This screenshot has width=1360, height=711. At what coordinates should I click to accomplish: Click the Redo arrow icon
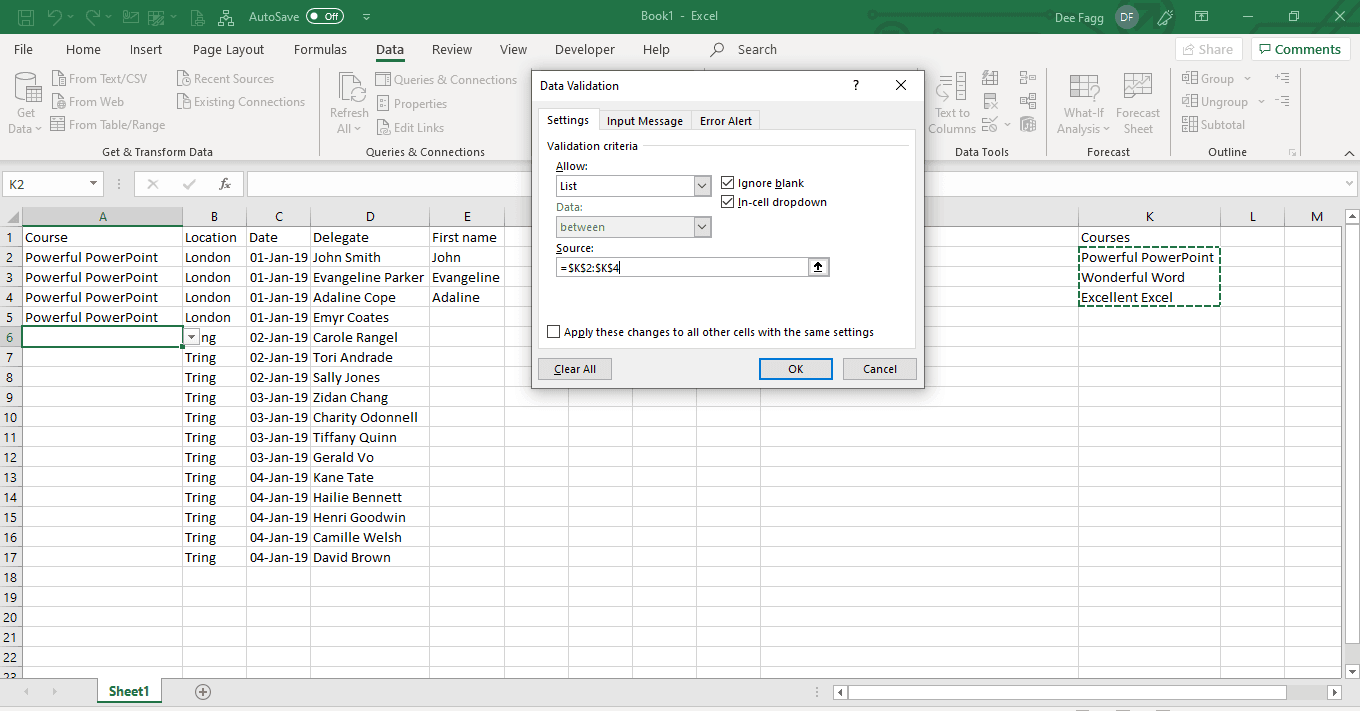coord(93,17)
